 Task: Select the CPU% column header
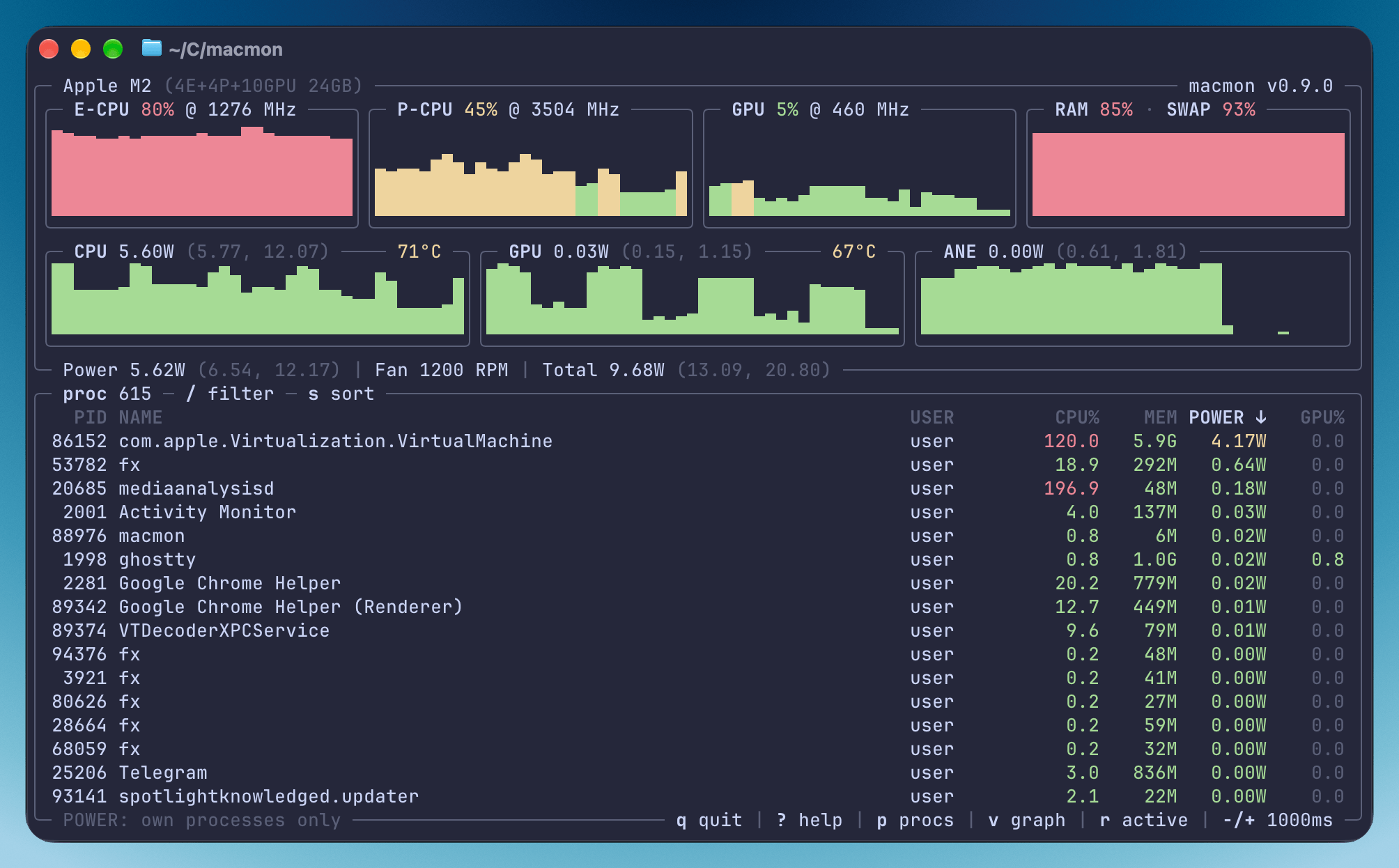(1077, 417)
